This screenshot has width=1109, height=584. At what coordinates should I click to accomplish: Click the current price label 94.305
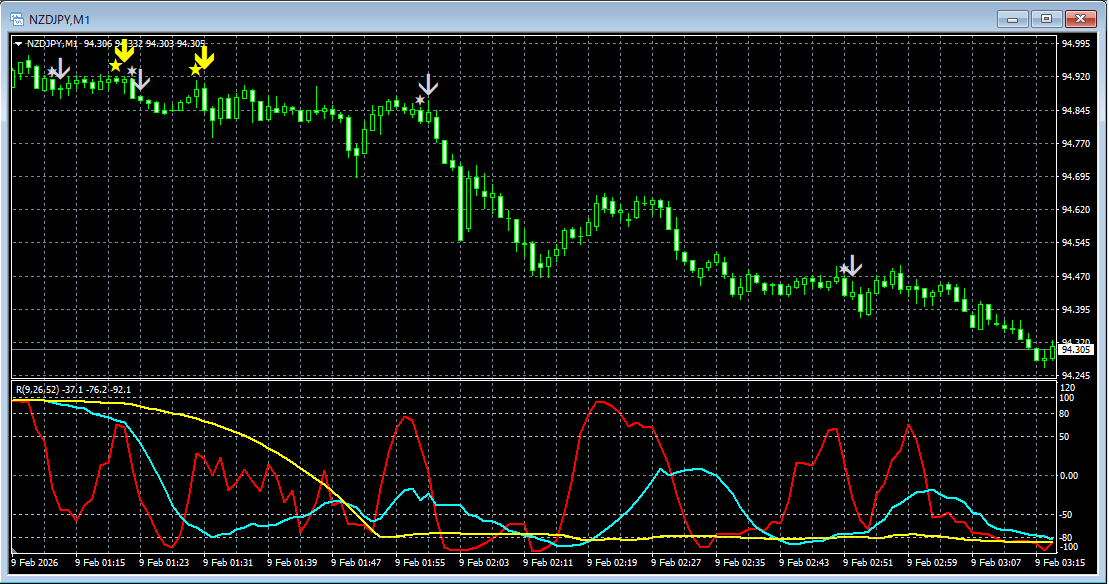[1076, 349]
